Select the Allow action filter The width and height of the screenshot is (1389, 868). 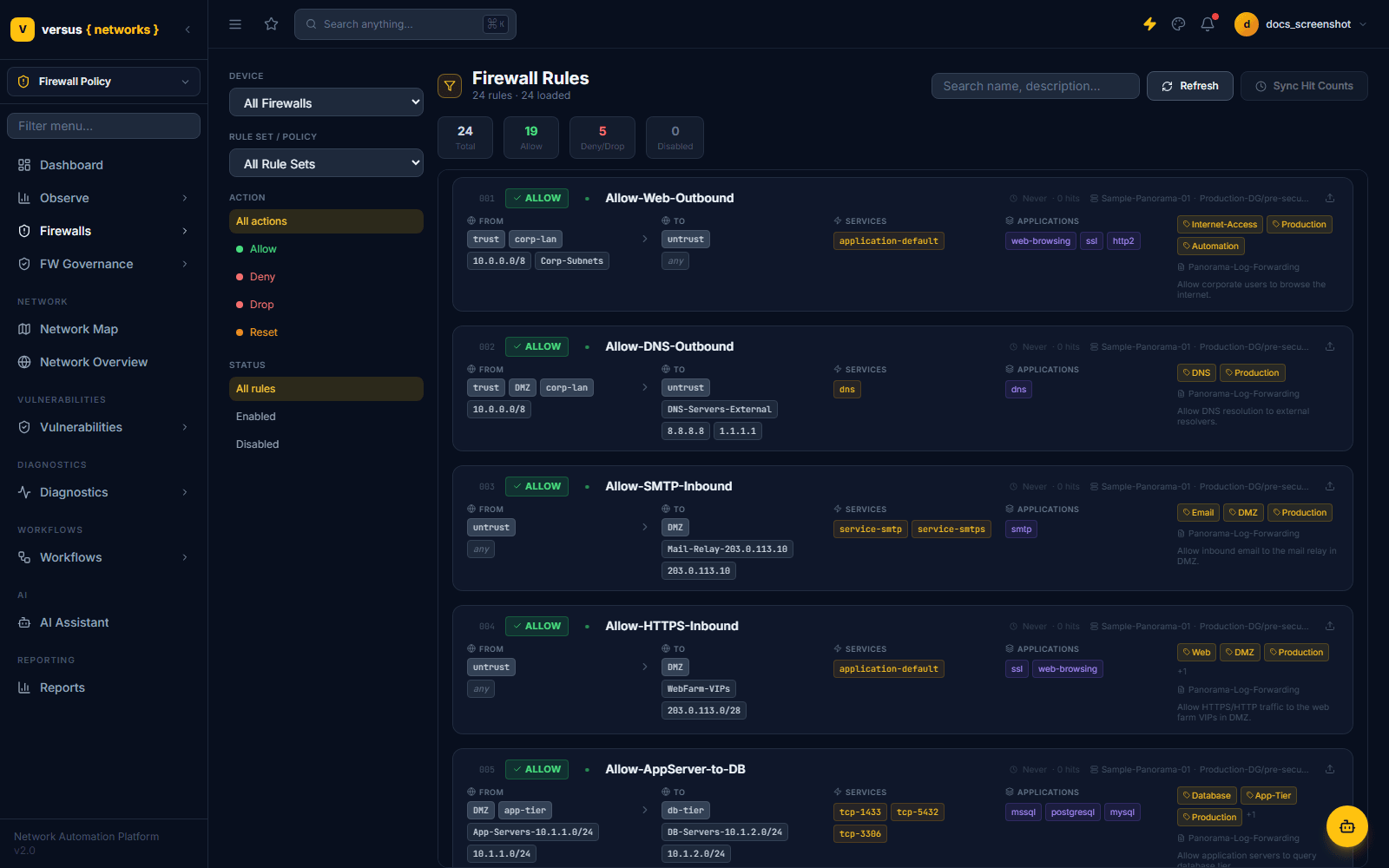point(326,249)
